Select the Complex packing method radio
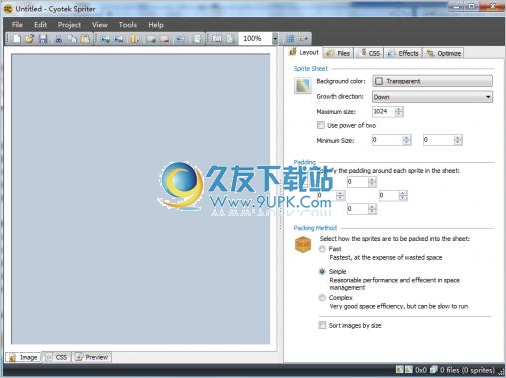This screenshot has height=378, width=506. click(x=322, y=297)
